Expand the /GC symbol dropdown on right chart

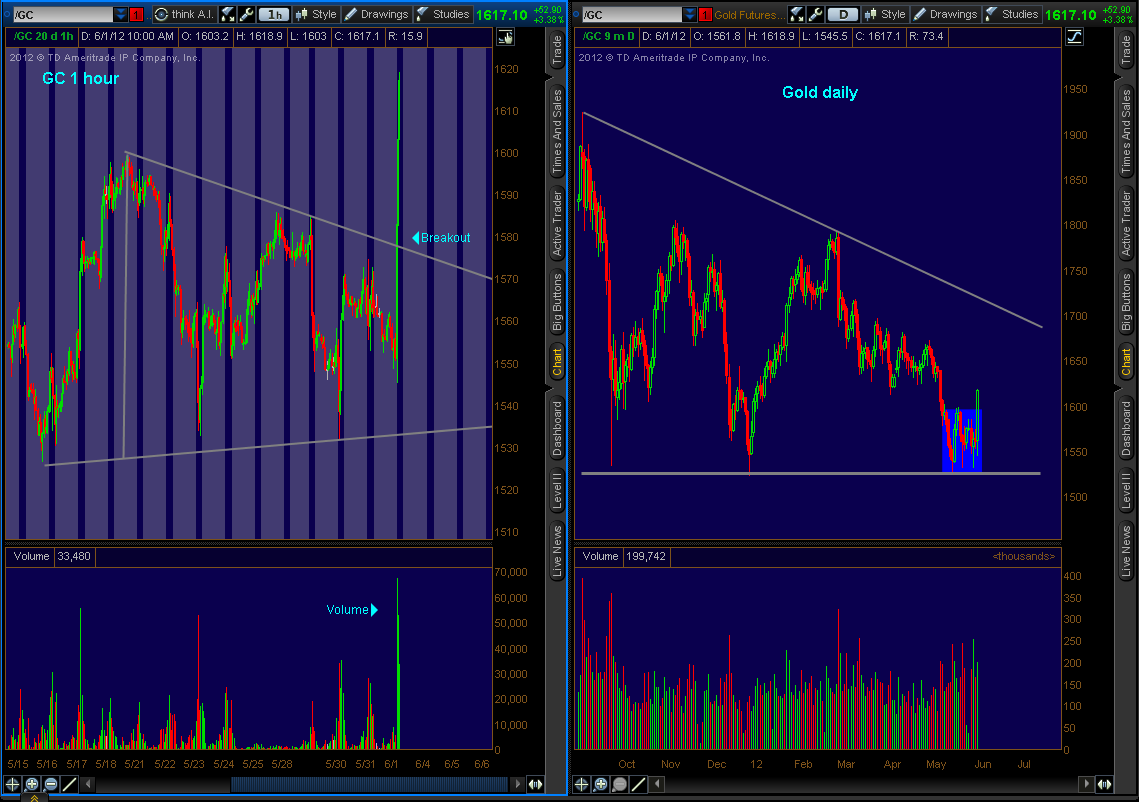(x=689, y=14)
